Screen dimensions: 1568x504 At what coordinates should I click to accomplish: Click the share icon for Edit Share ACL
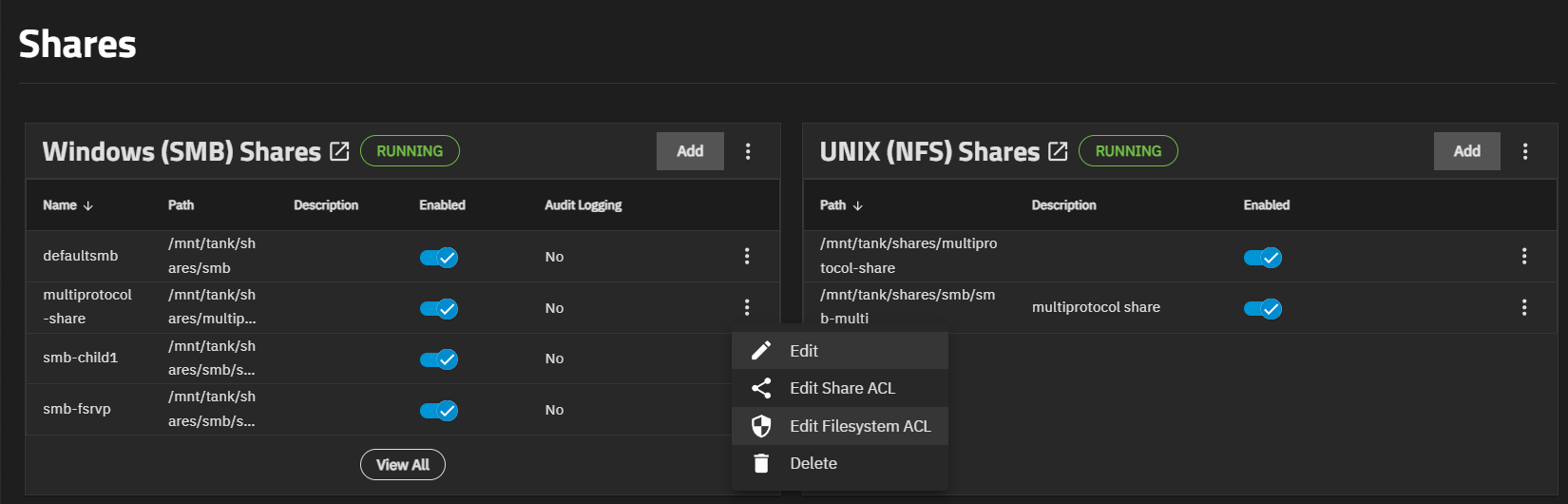(x=761, y=388)
